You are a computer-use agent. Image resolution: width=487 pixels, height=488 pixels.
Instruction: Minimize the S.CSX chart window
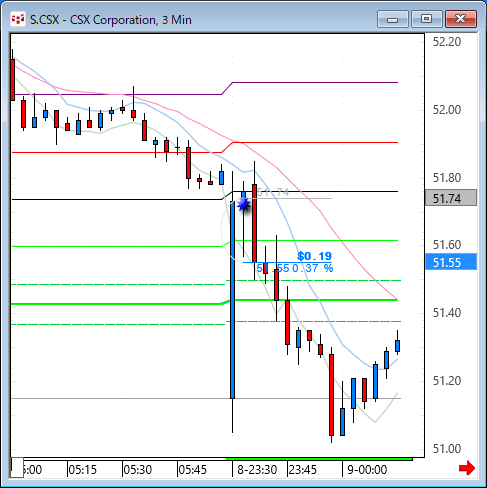pos(393,19)
